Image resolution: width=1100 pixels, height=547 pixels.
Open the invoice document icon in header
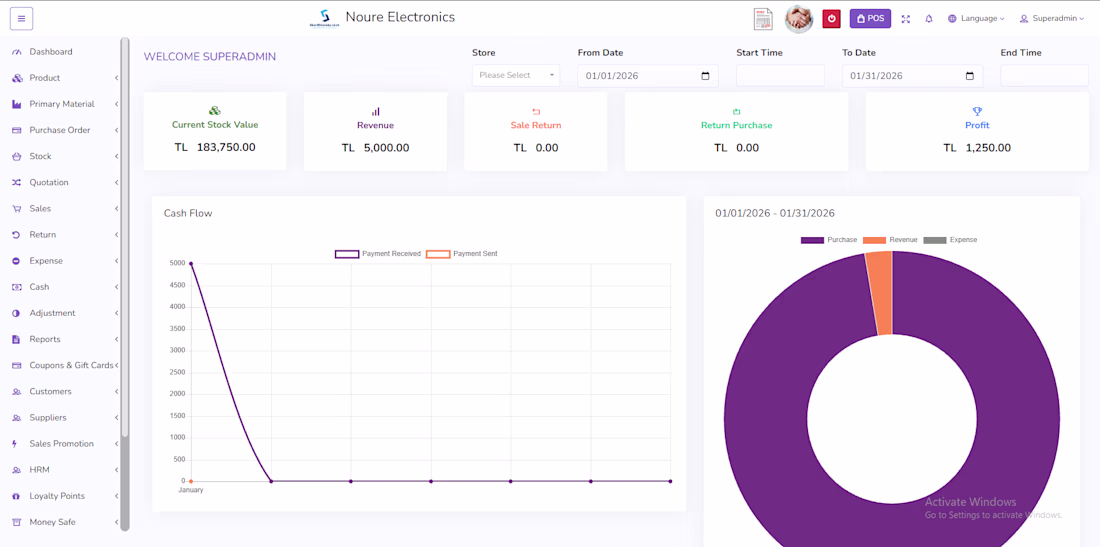coord(763,19)
